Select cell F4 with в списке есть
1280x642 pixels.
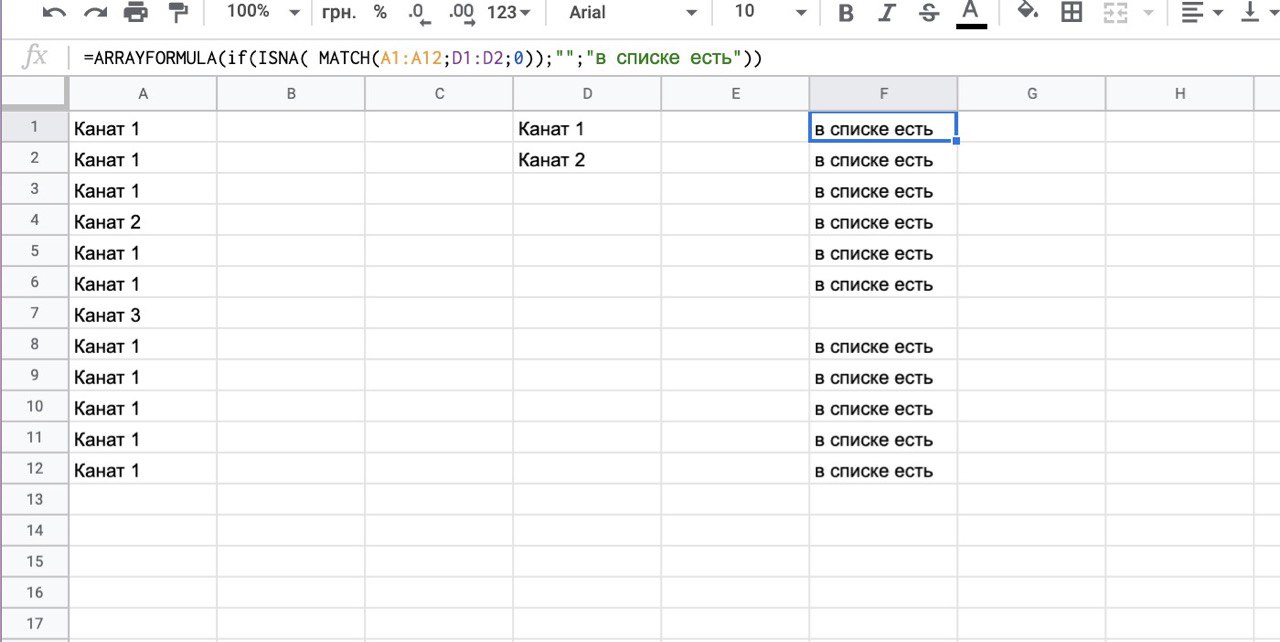tap(883, 221)
